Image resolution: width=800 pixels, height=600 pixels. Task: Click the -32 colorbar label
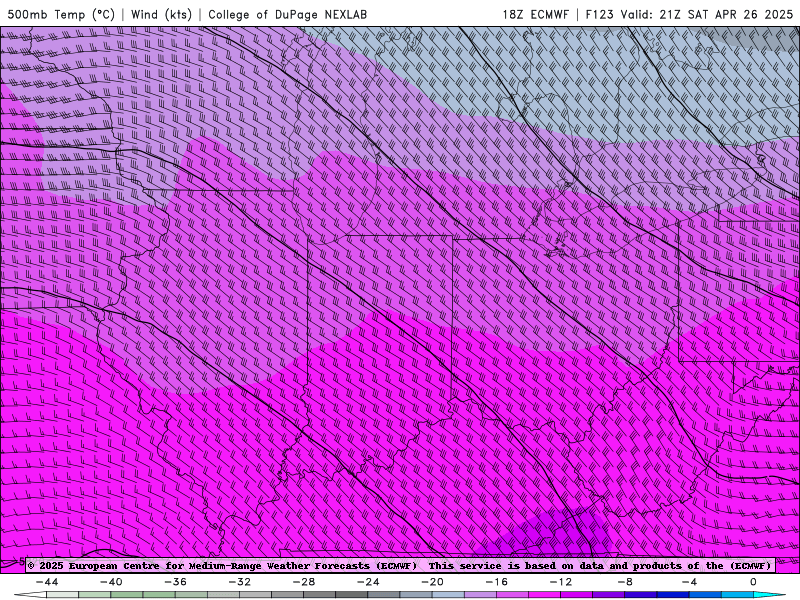point(240,582)
